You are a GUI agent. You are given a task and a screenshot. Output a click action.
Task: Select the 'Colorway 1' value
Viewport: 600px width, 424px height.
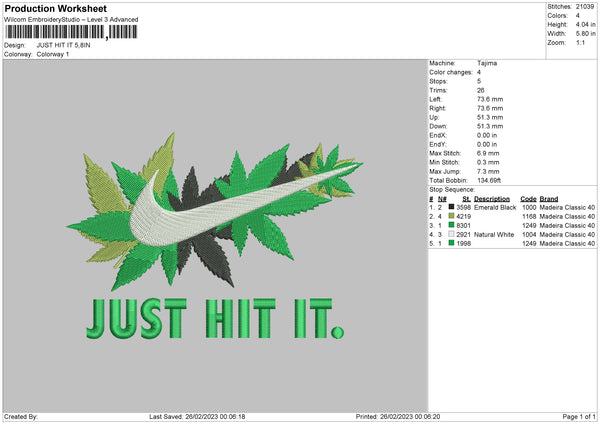click(x=53, y=54)
